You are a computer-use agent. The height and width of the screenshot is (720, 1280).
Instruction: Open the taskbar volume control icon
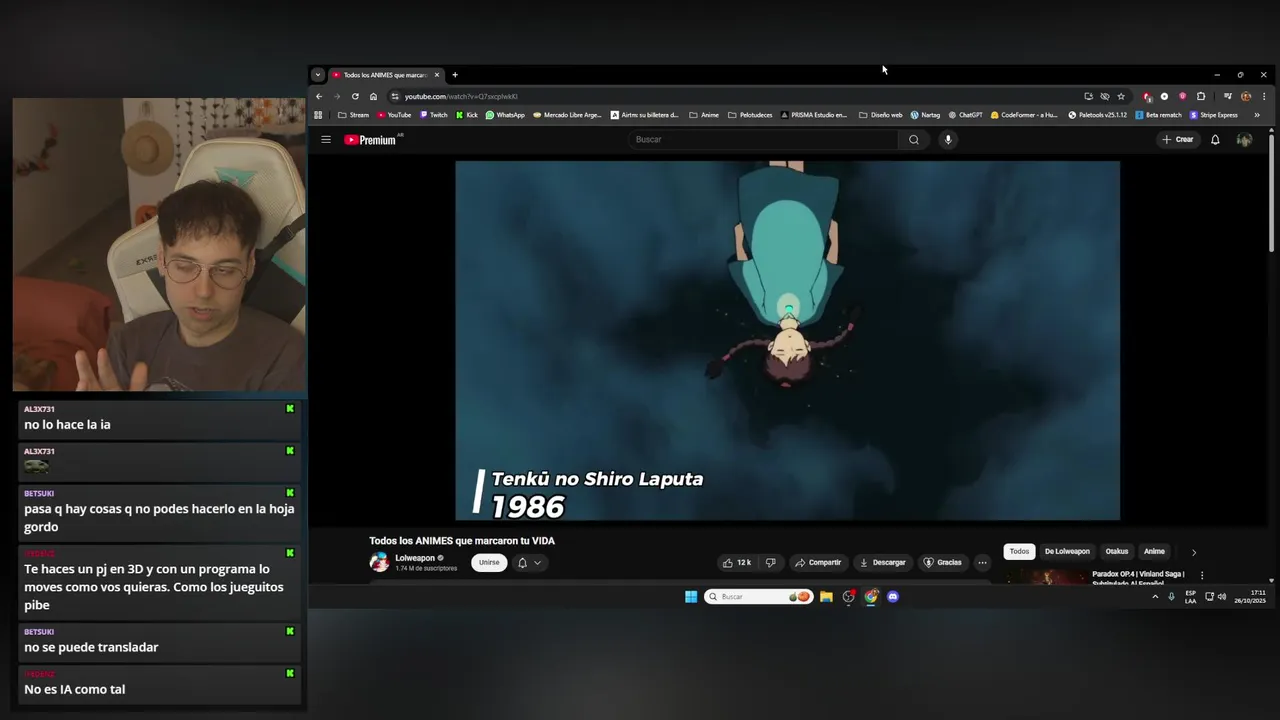[1222, 597]
